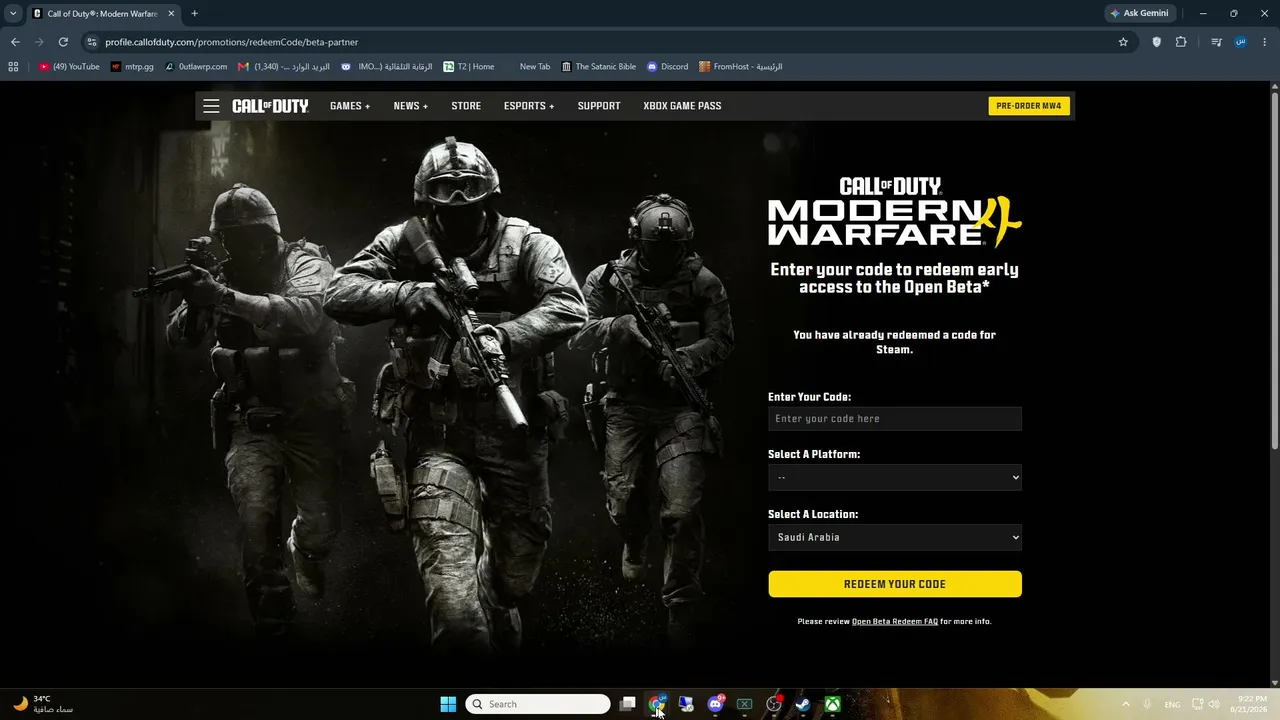Open the XBOX GAME PASS navigation item

click(x=682, y=106)
